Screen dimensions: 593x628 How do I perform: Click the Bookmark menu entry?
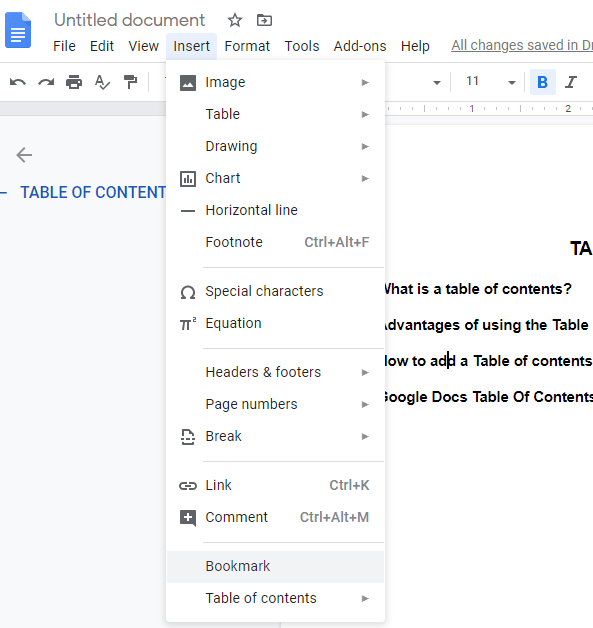275,566
